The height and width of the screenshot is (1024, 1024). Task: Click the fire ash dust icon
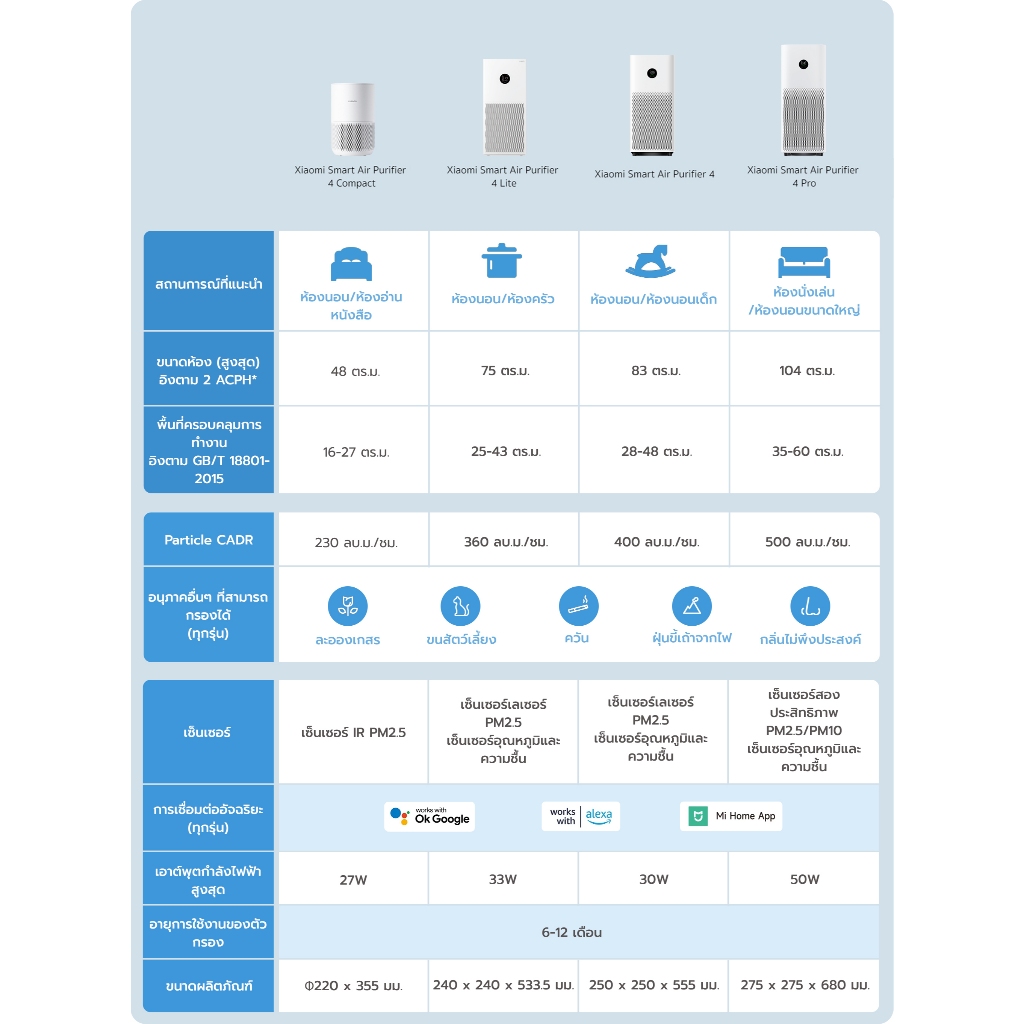click(691, 605)
